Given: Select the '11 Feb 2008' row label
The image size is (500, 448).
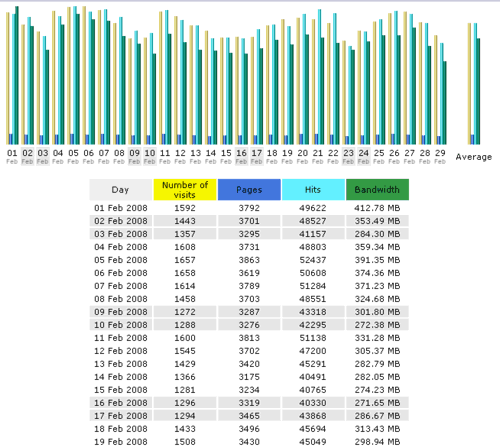Looking at the screenshot, I should point(121,338).
